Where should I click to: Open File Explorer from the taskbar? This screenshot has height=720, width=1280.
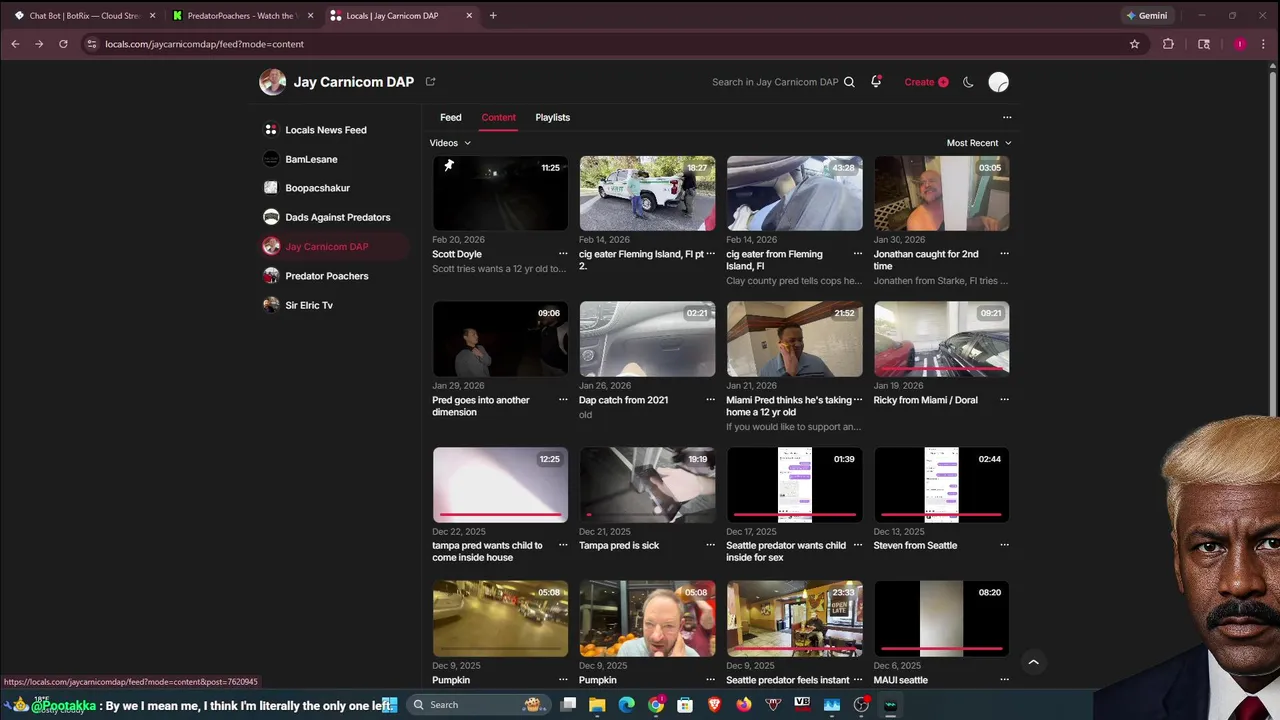597,705
